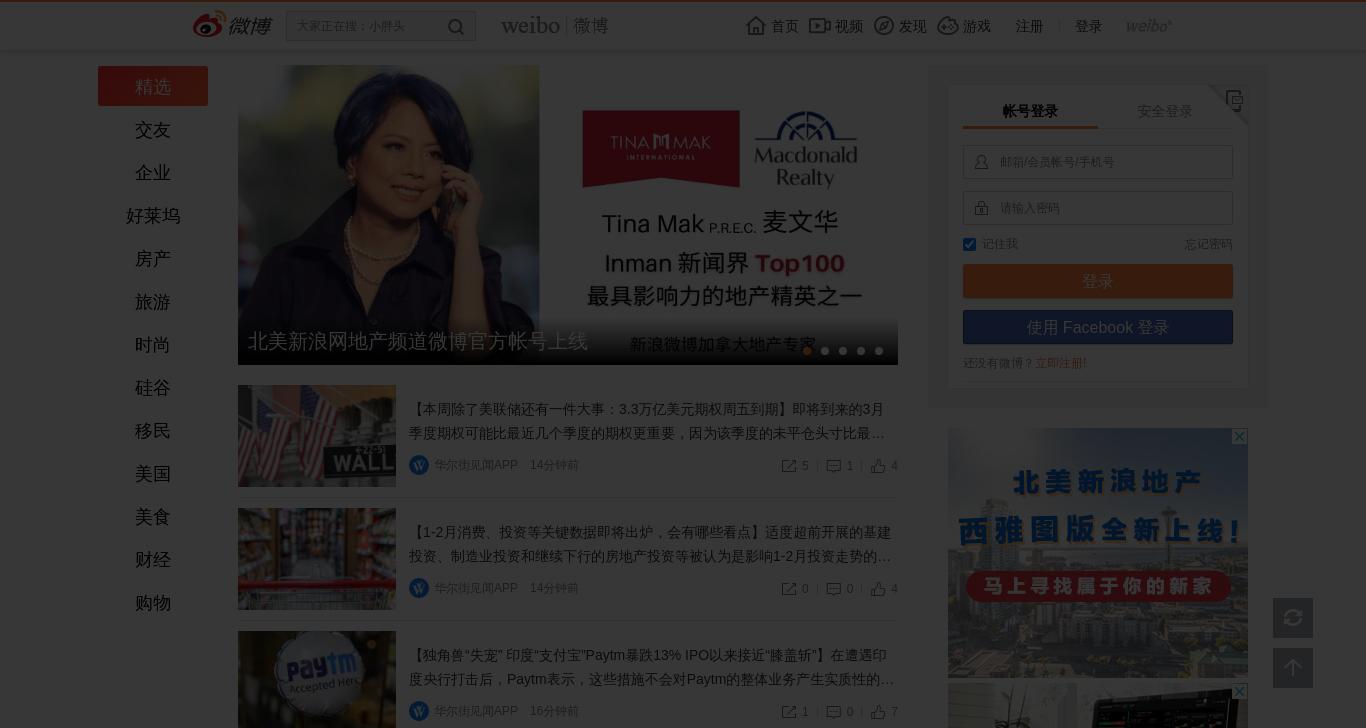The image size is (1366, 728).
Task: Share the 3.3万亿美元期权 post
Action: (795, 466)
